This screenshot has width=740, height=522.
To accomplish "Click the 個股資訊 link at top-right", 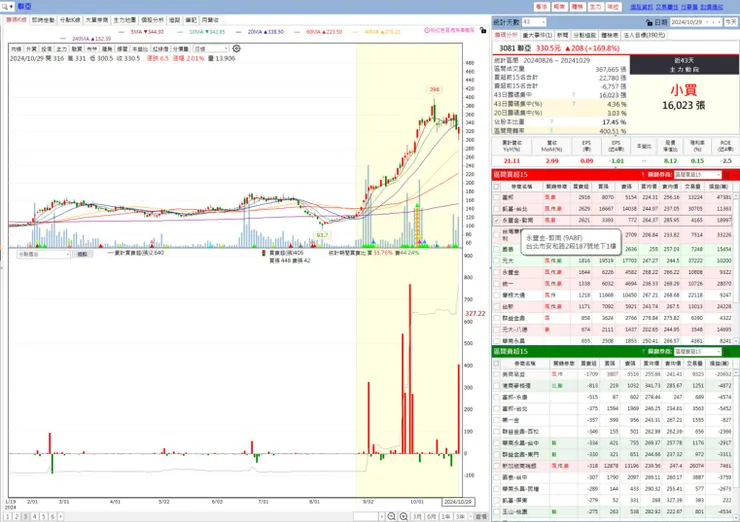I will [x=641, y=7].
